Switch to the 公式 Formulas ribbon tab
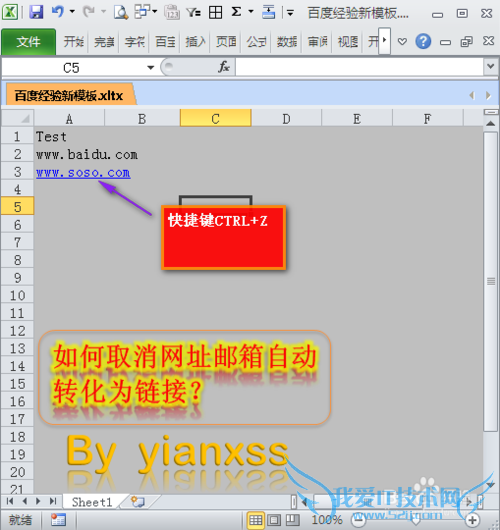 coord(257,42)
